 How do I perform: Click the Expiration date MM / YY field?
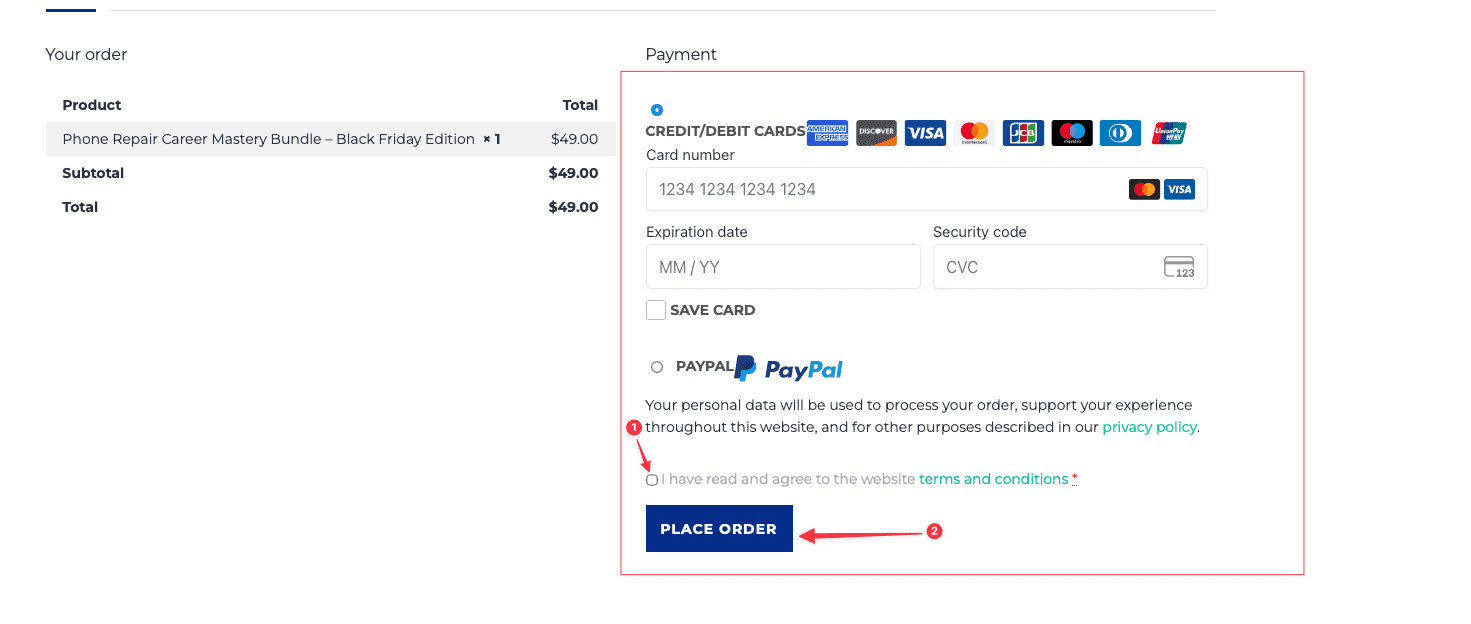click(783, 267)
